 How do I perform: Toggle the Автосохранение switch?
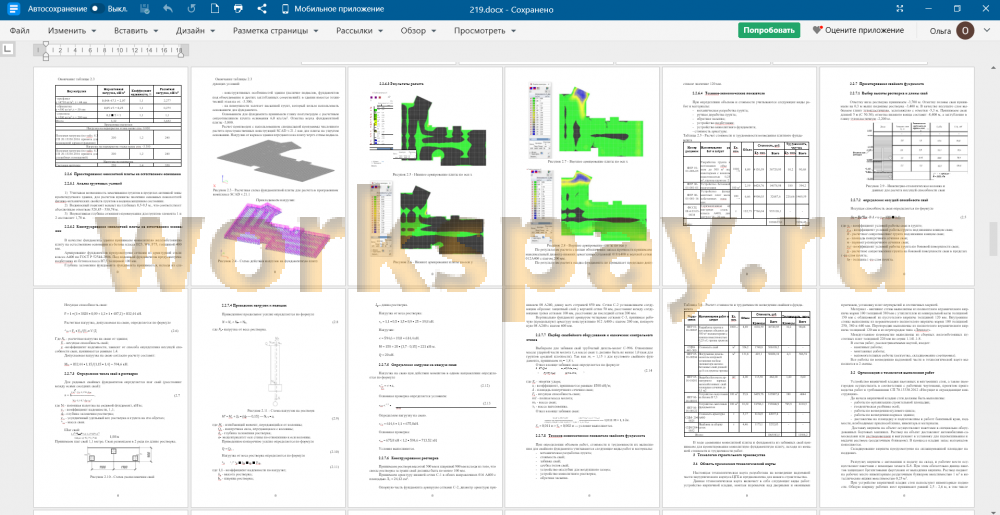tap(98, 9)
